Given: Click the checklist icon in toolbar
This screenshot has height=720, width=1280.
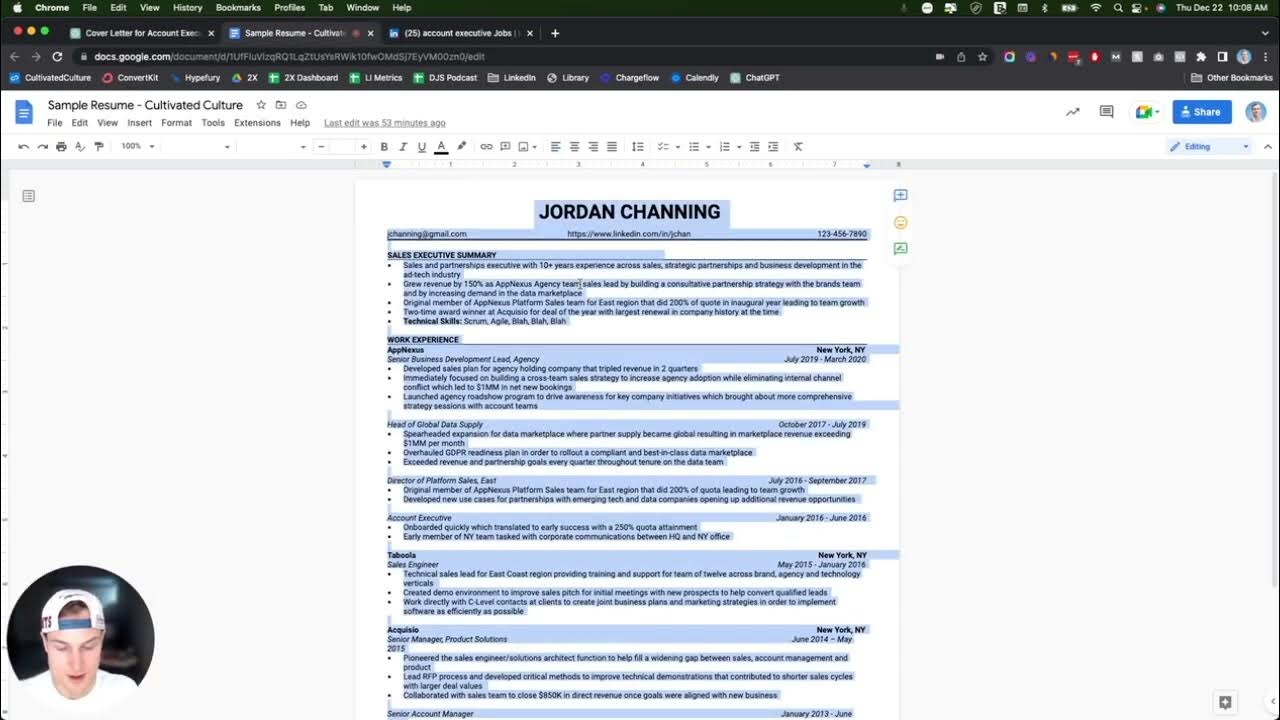Looking at the screenshot, I should click(662, 147).
